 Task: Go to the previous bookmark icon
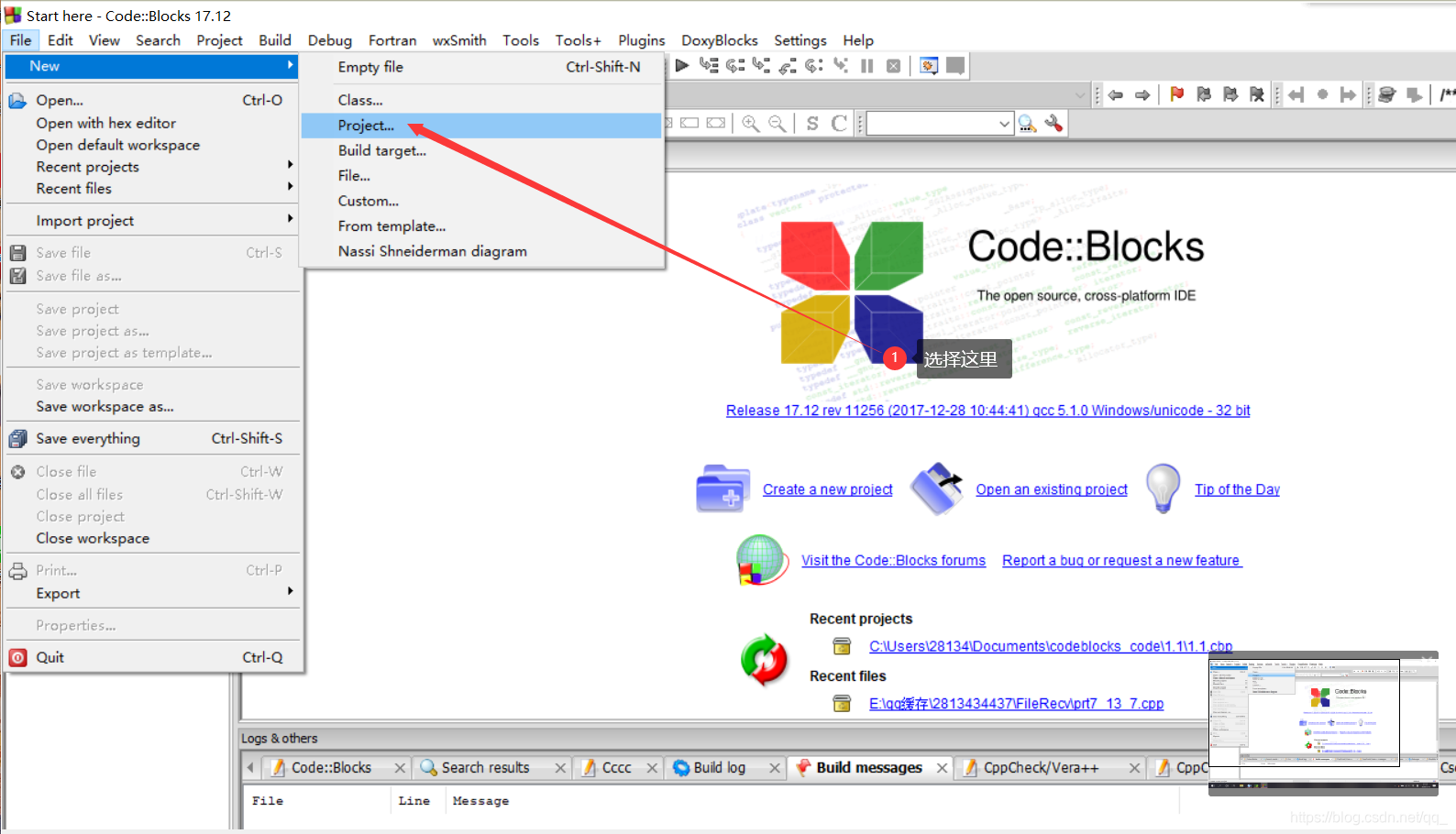click(1204, 94)
